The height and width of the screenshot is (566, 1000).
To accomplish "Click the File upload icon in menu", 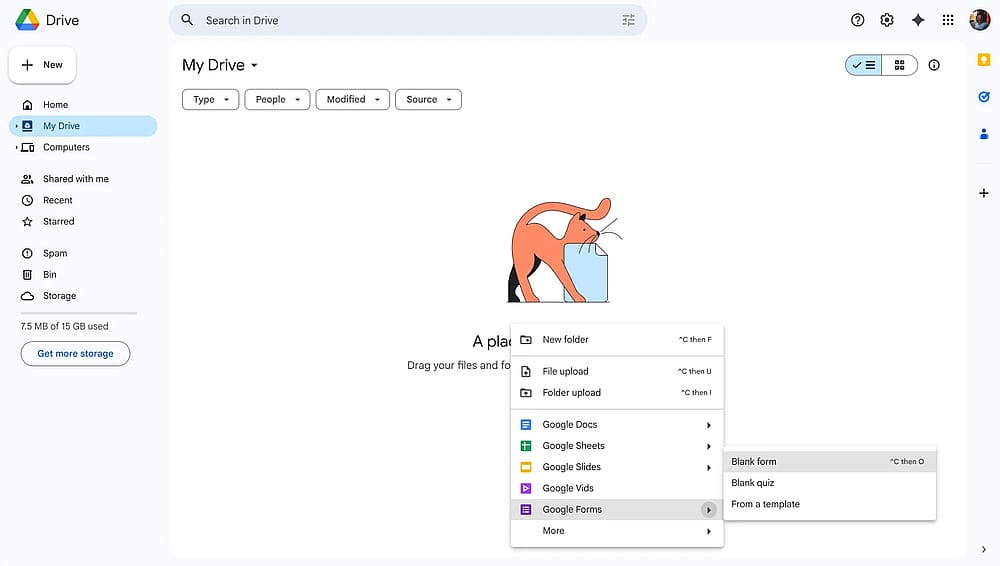I will coord(526,371).
